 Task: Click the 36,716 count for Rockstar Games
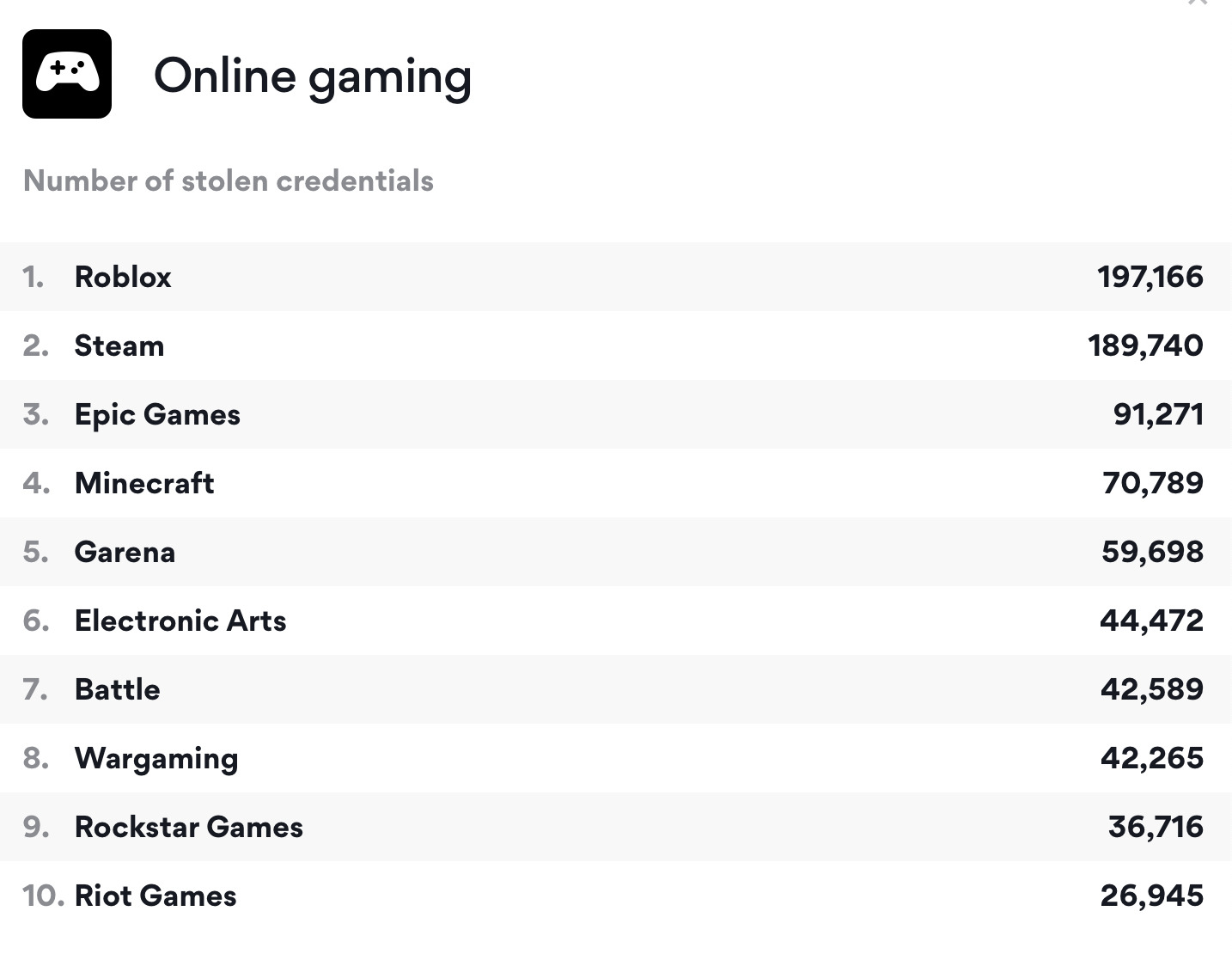point(1156,827)
